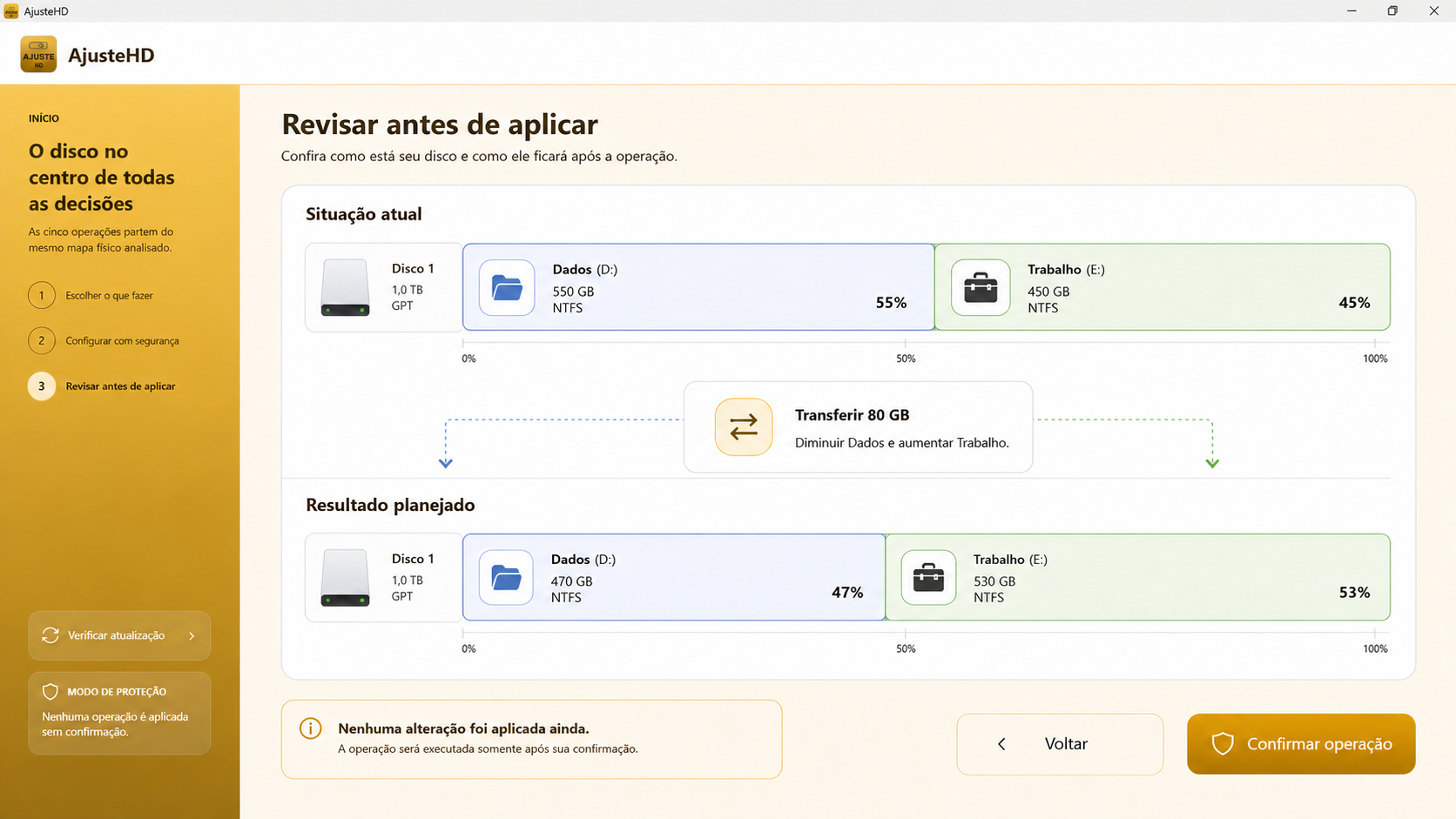Viewport: 1456px width, 819px height.
Task: Select the Dados (D:) 550 GB partition block
Action: tap(698, 287)
